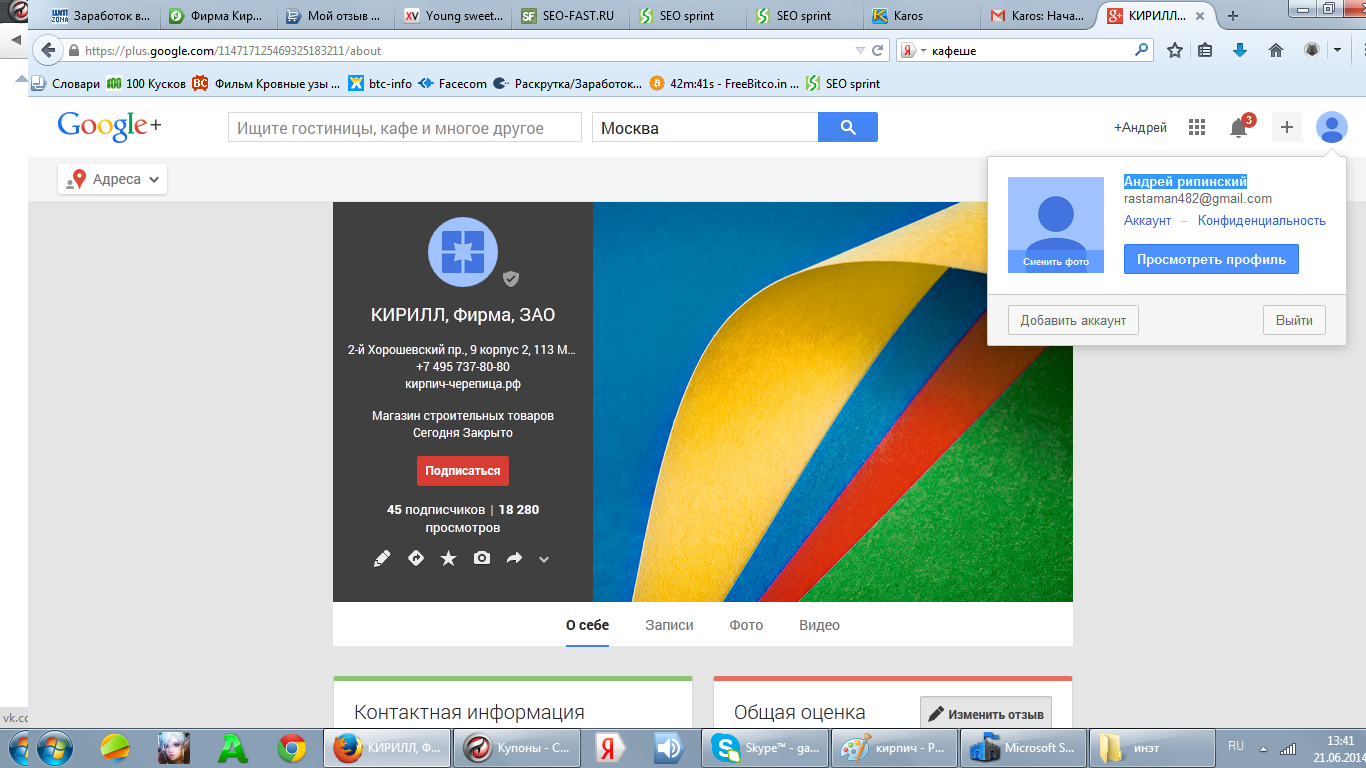This screenshot has width=1366, height=768.
Task: Open the URL history dropdown arrow
Action: 860,50
